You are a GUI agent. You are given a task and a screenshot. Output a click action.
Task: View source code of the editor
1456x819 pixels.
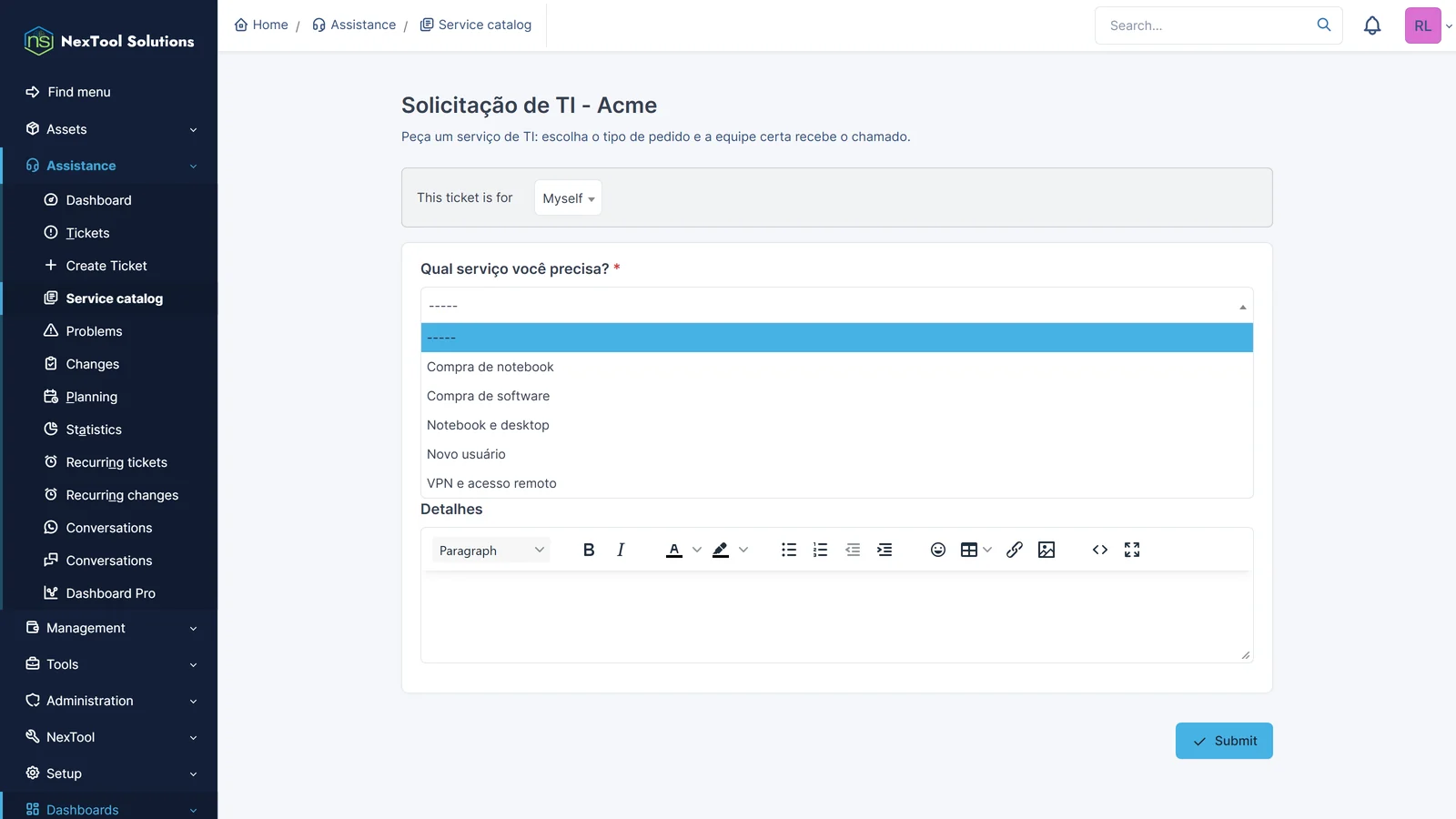coord(1100,550)
